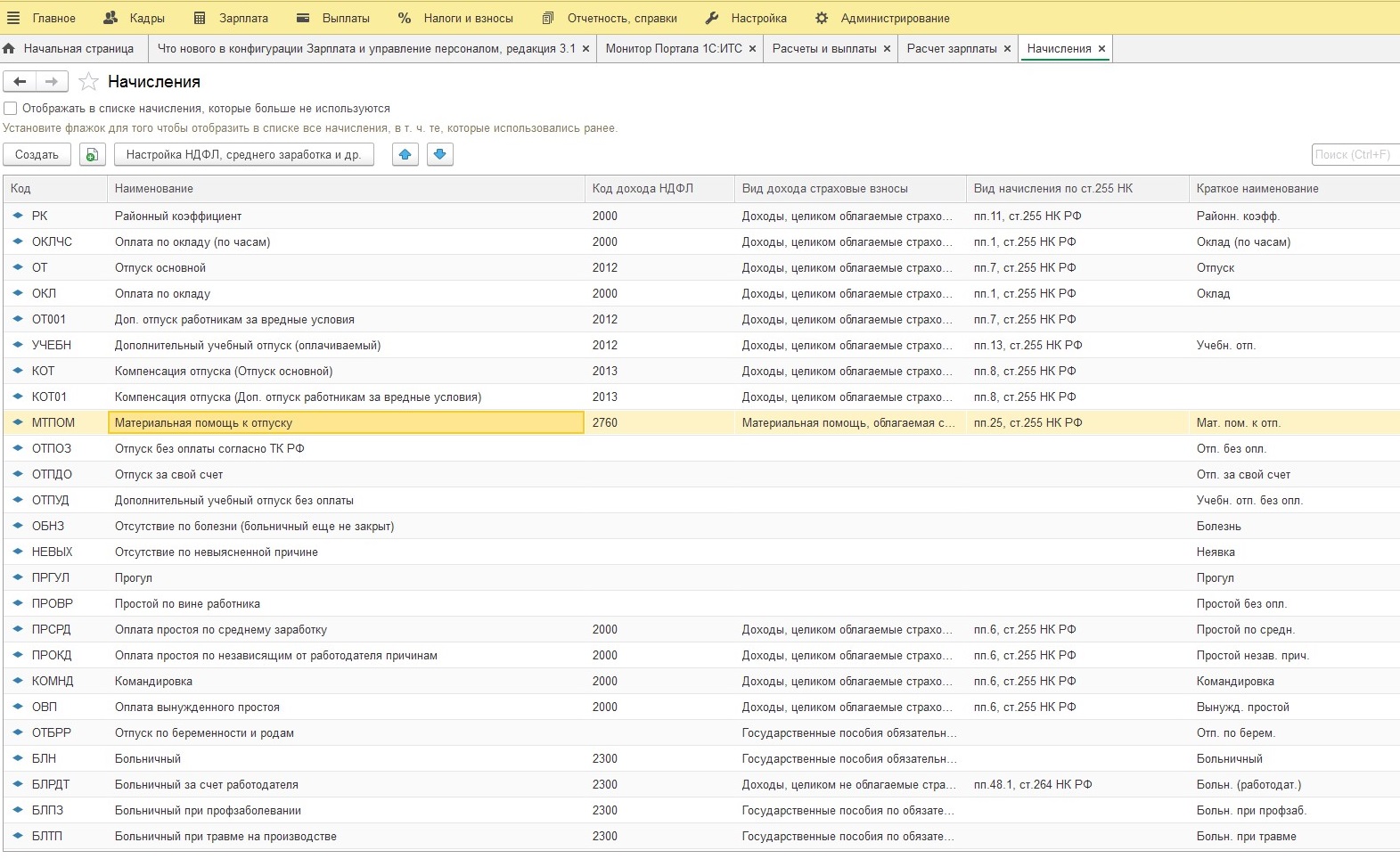Select the row icon for ОТПОЗ
Viewport: 1400px width, 867px height.
point(18,448)
